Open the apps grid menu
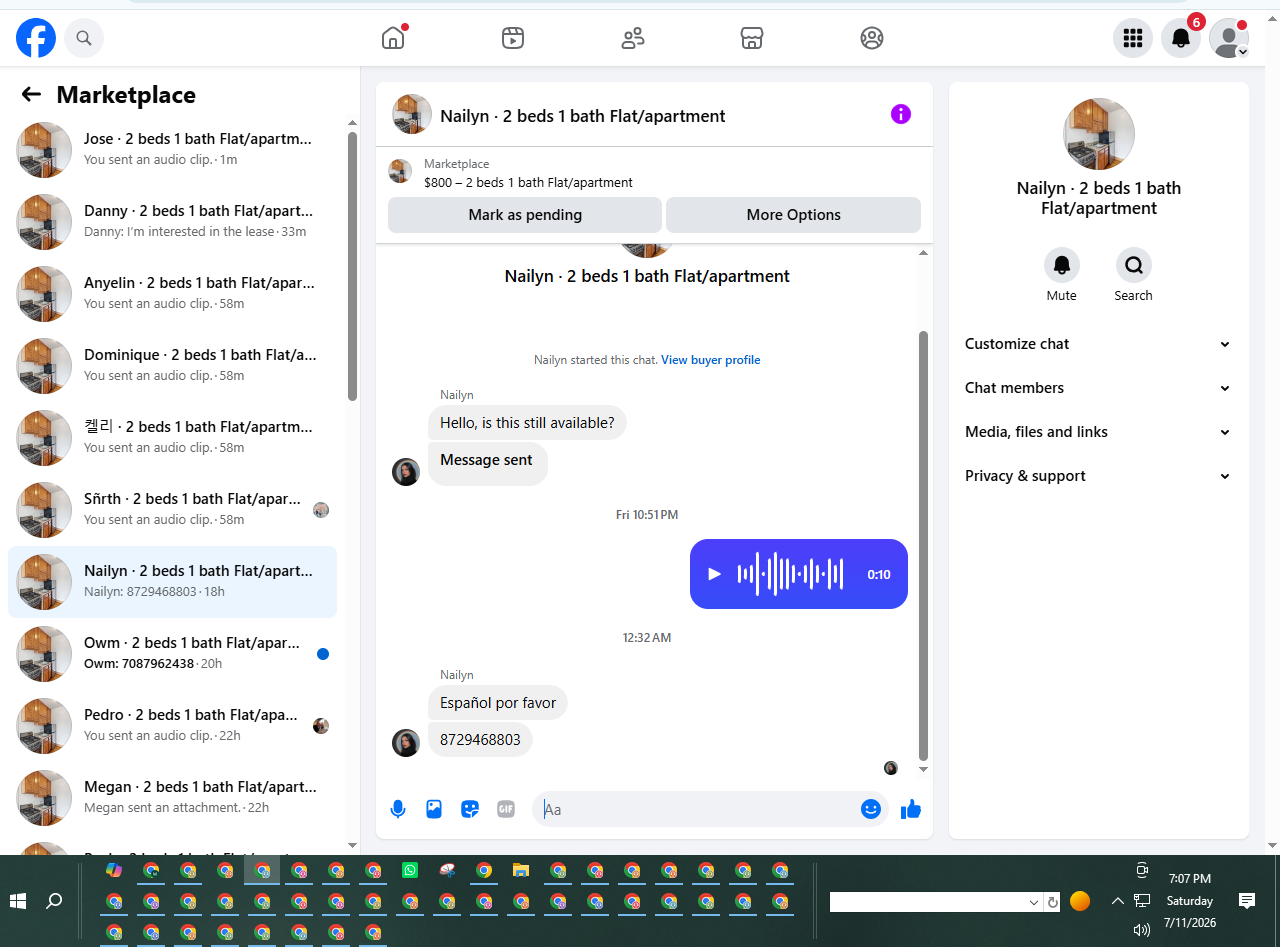This screenshot has width=1280, height=947. 1133,38
